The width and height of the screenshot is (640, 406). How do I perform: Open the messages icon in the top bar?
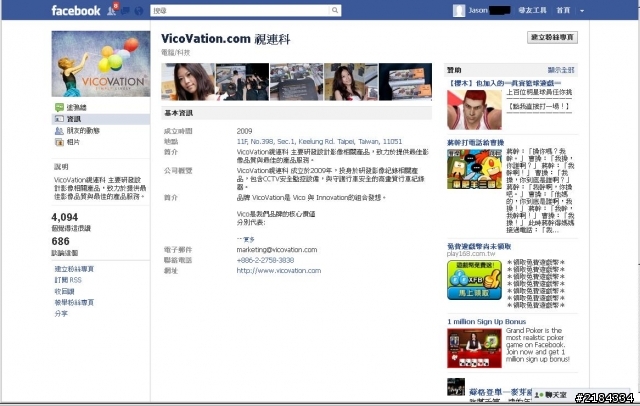[x=125, y=11]
